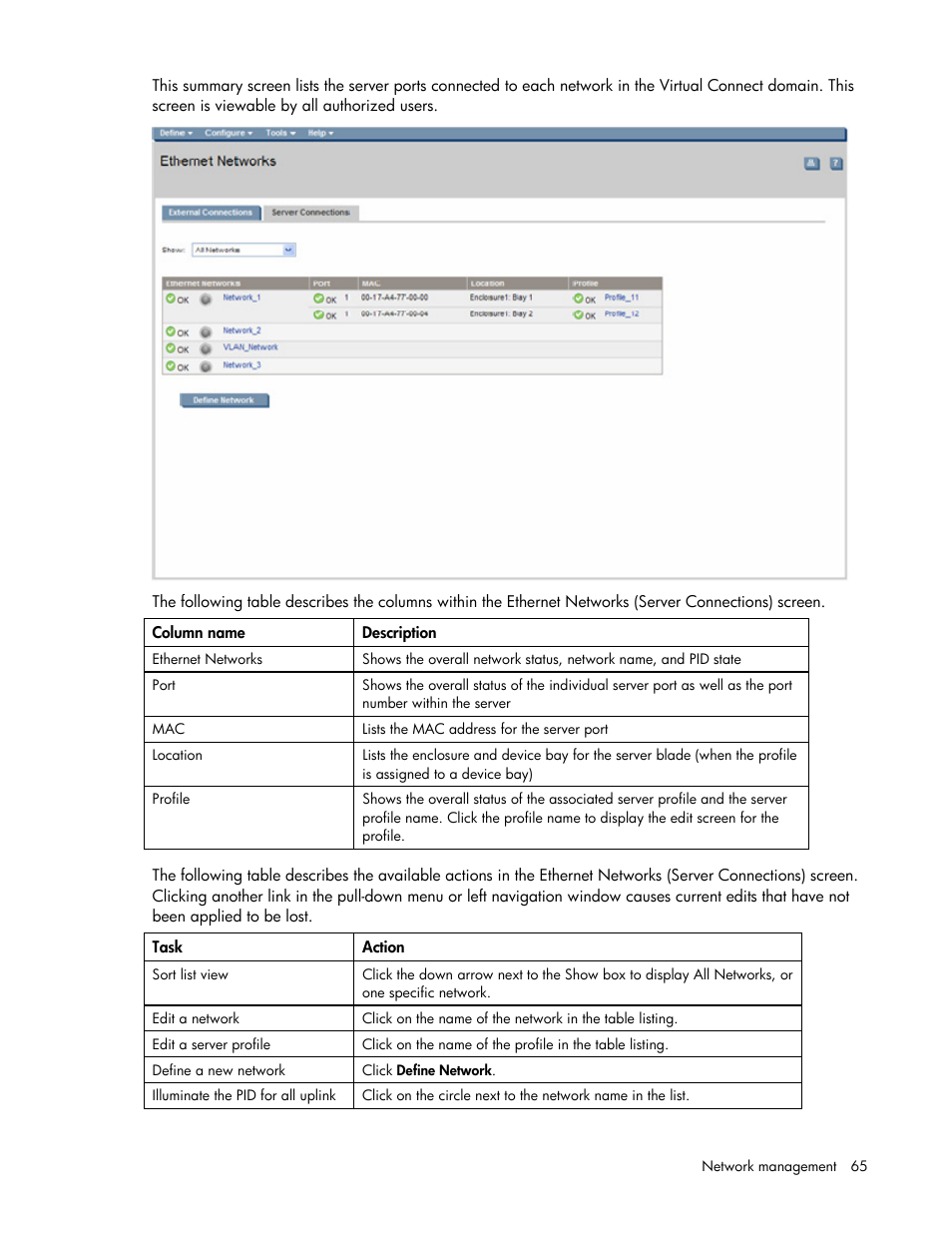The width and height of the screenshot is (952, 1233).
Task: Open the VLAN_Network link
Action: point(250,347)
